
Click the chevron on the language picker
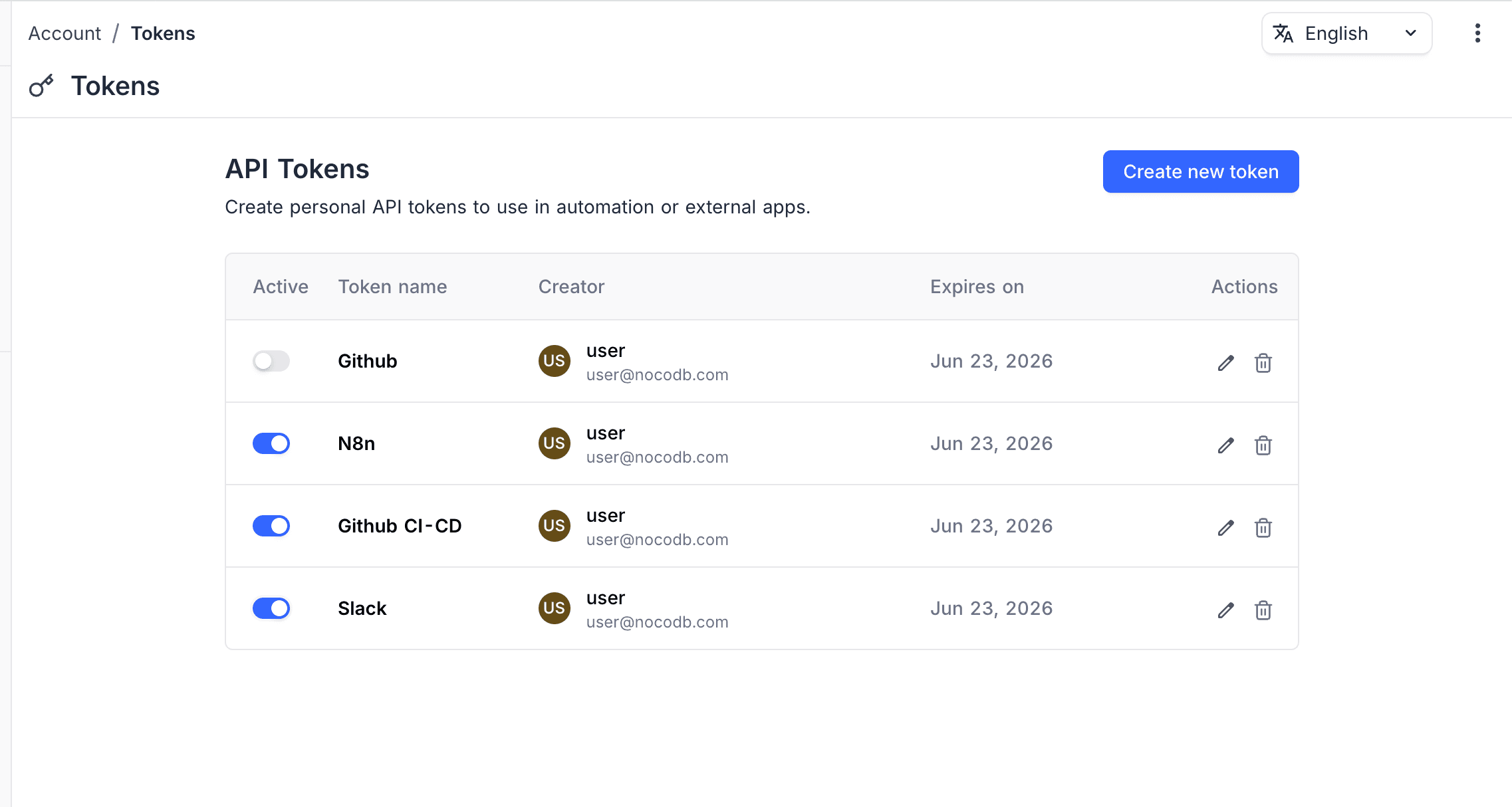(1410, 33)
